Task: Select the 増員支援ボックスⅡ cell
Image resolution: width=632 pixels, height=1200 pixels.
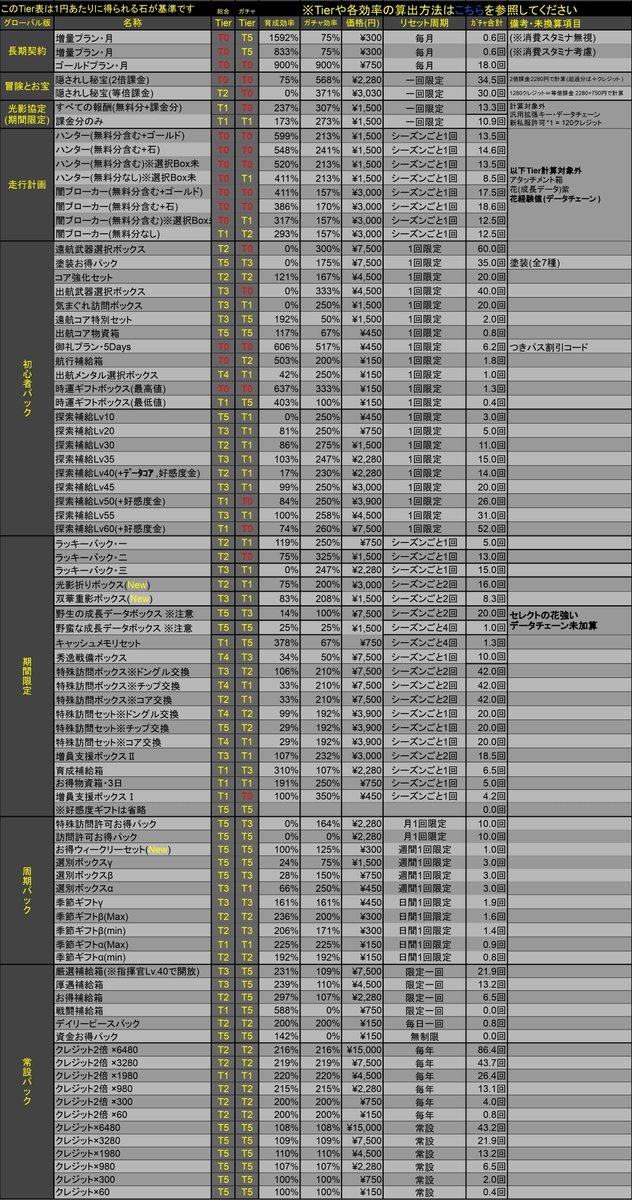Action: (132, 757)
